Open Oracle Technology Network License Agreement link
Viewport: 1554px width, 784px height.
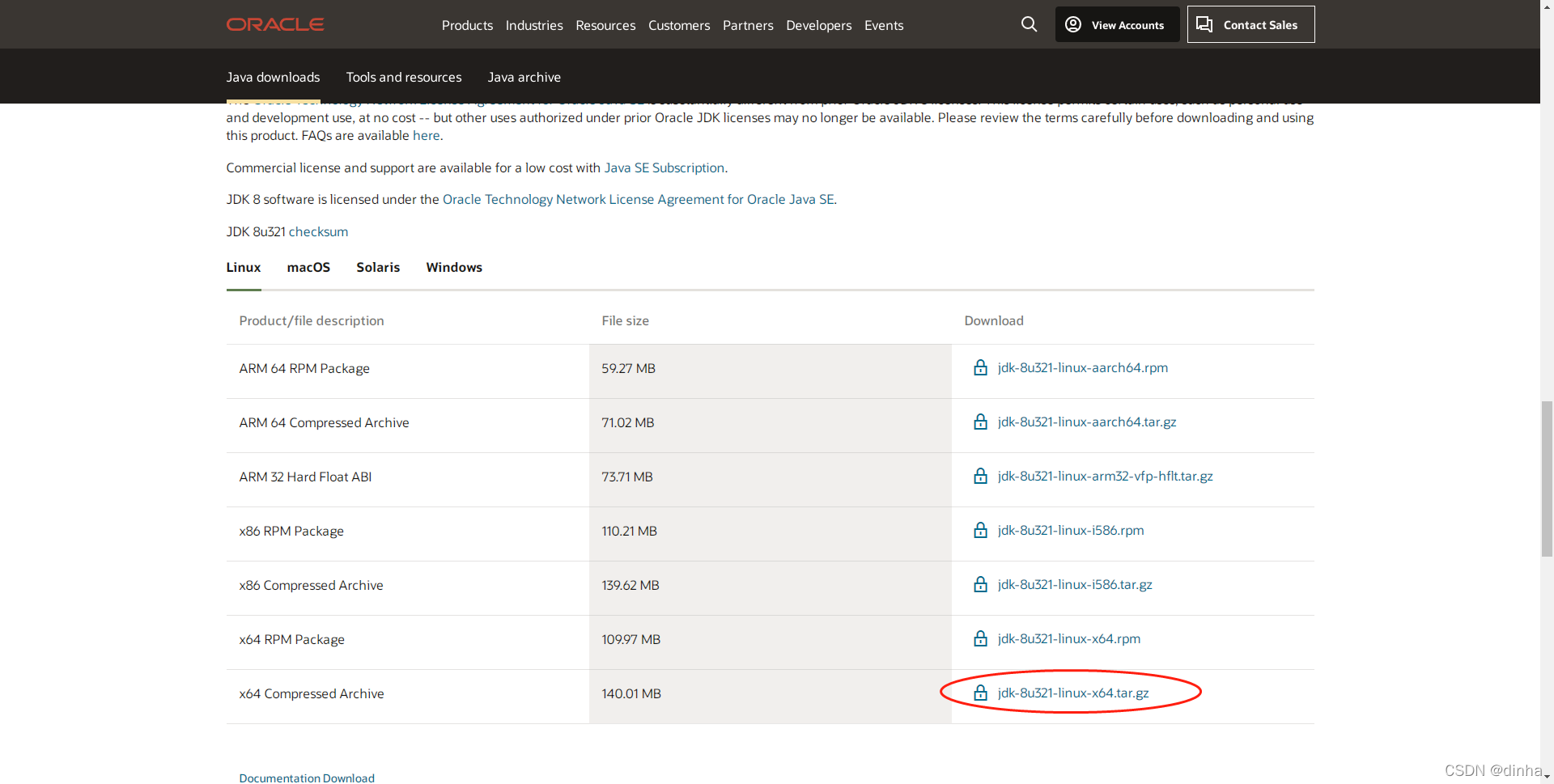[638, 199]
